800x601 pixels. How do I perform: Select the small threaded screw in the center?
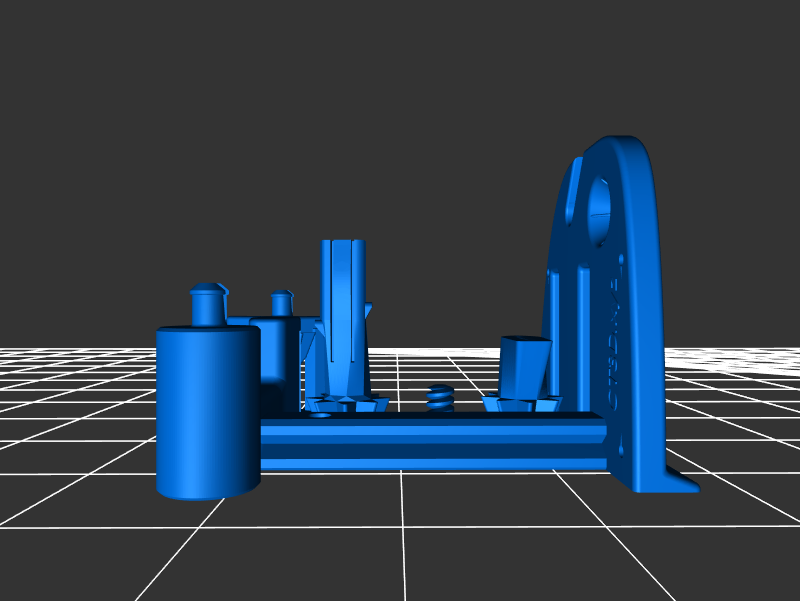click(x=440, y=398)
